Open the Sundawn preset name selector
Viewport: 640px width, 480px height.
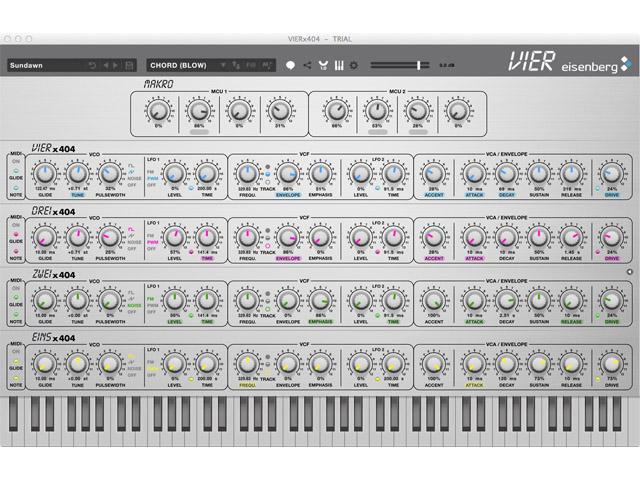coord(46,65)
